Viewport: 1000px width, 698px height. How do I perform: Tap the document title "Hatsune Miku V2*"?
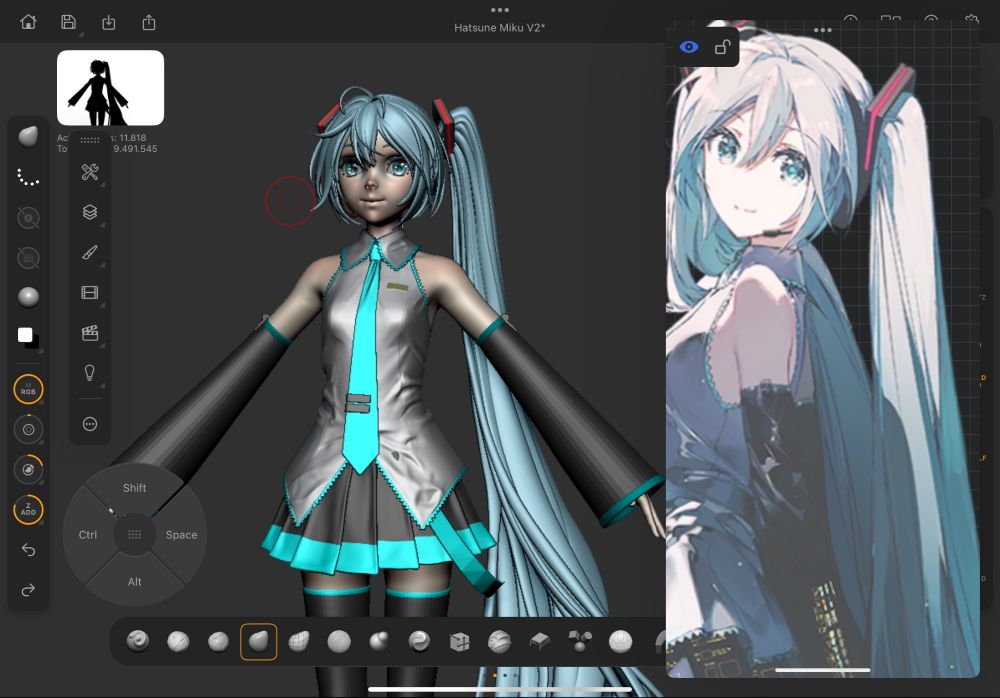click(x=499, y=27)
